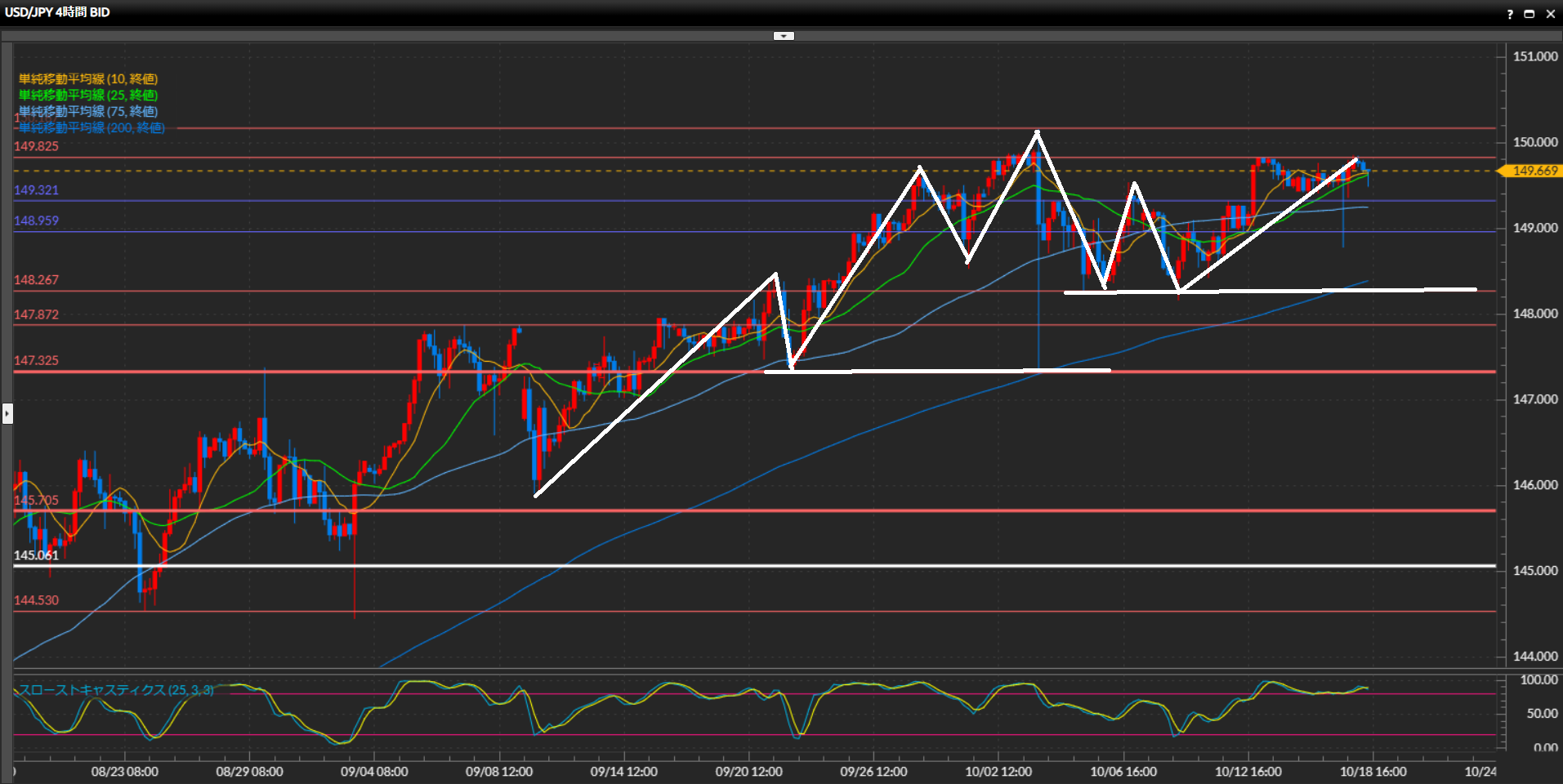Expand the left side panel arrow

[7, 413]
